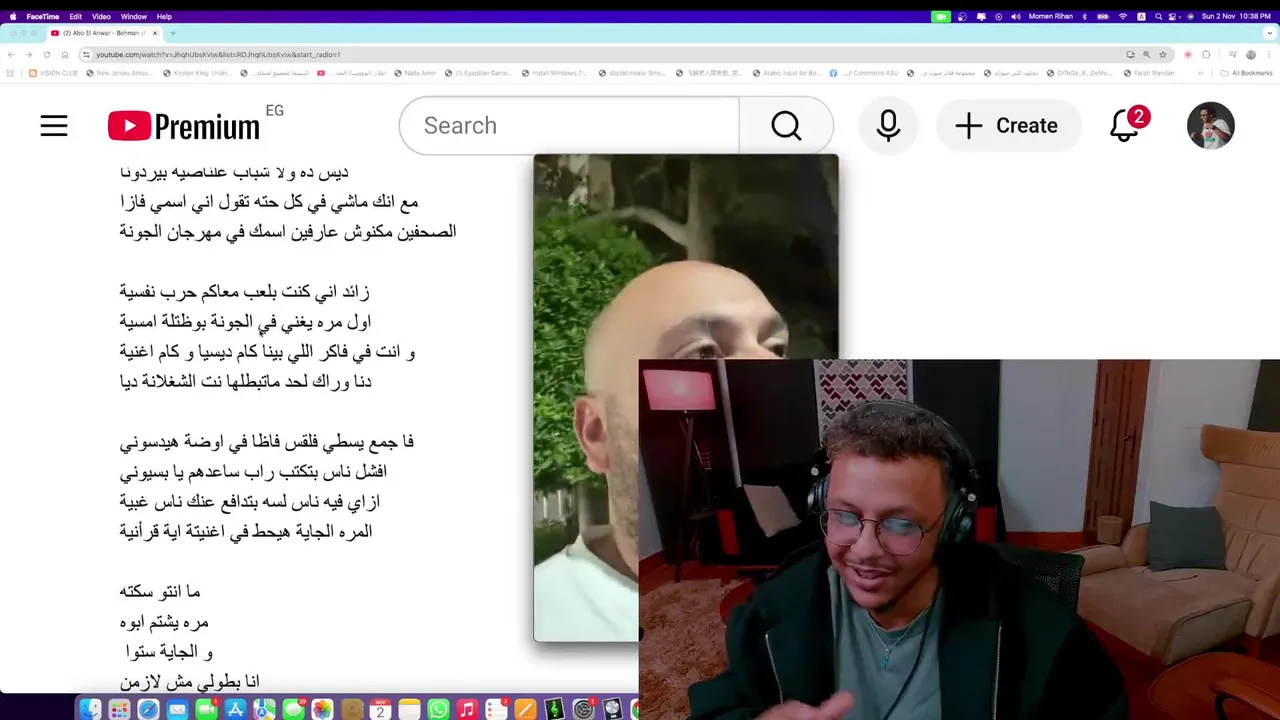1280x720 pixels.
Task: Open Finder from the Dock
Action: [x=90, y=709]
